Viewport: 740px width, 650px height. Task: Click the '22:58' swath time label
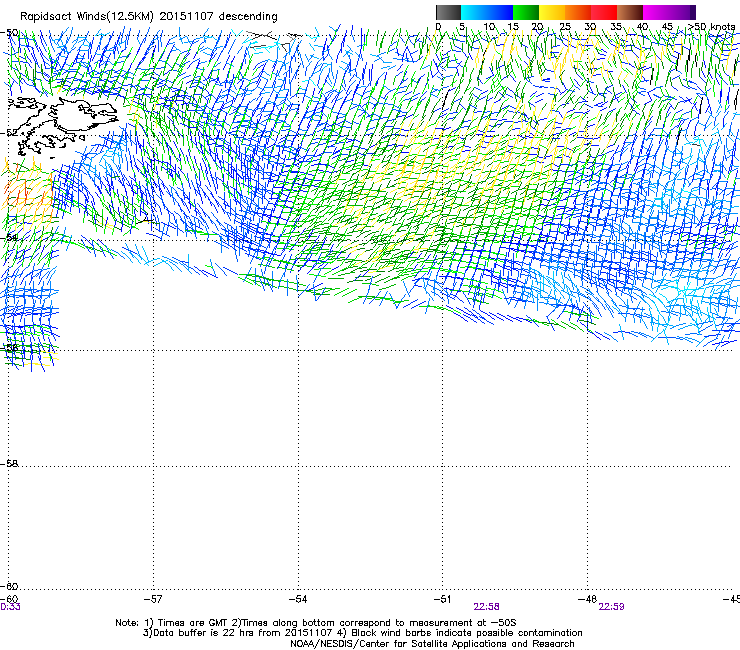pos(487,607)
